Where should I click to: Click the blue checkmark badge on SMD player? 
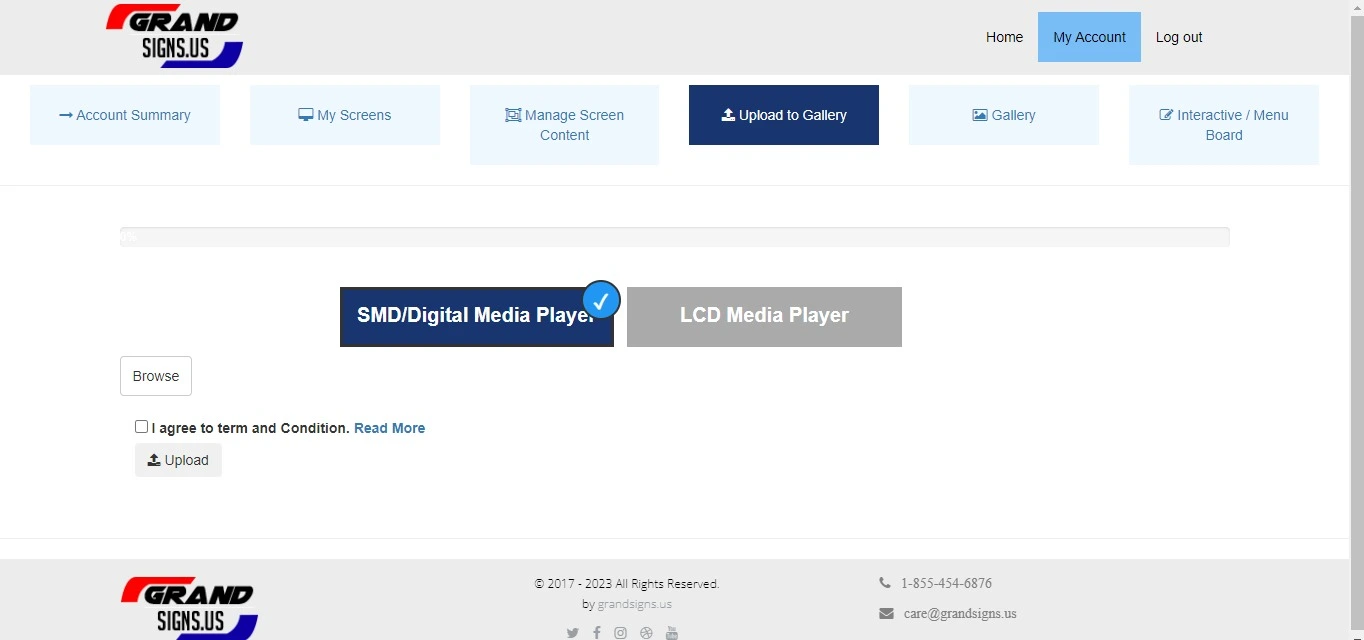[x=601, y=300]
